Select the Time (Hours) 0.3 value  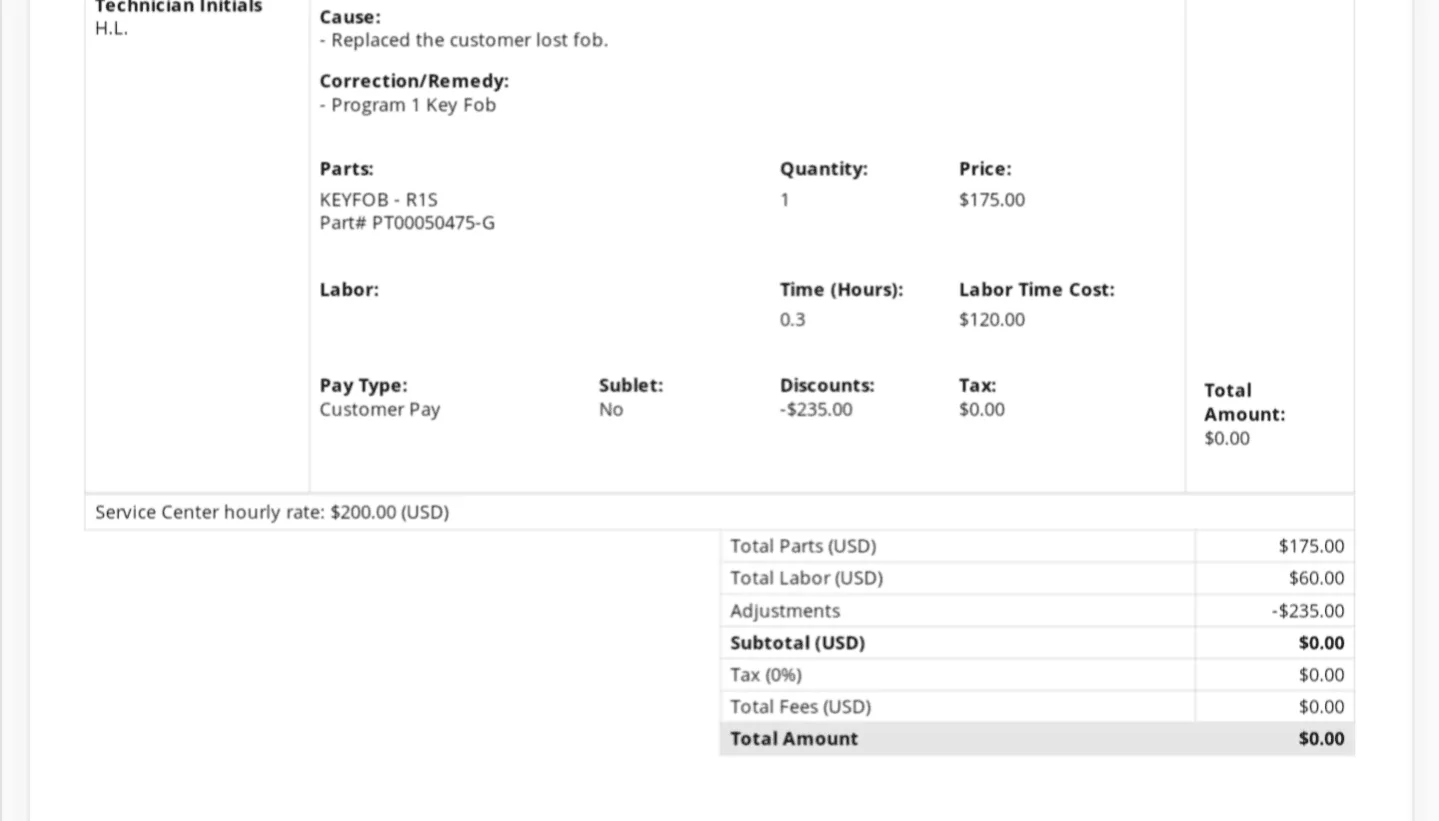coord(792,320)
